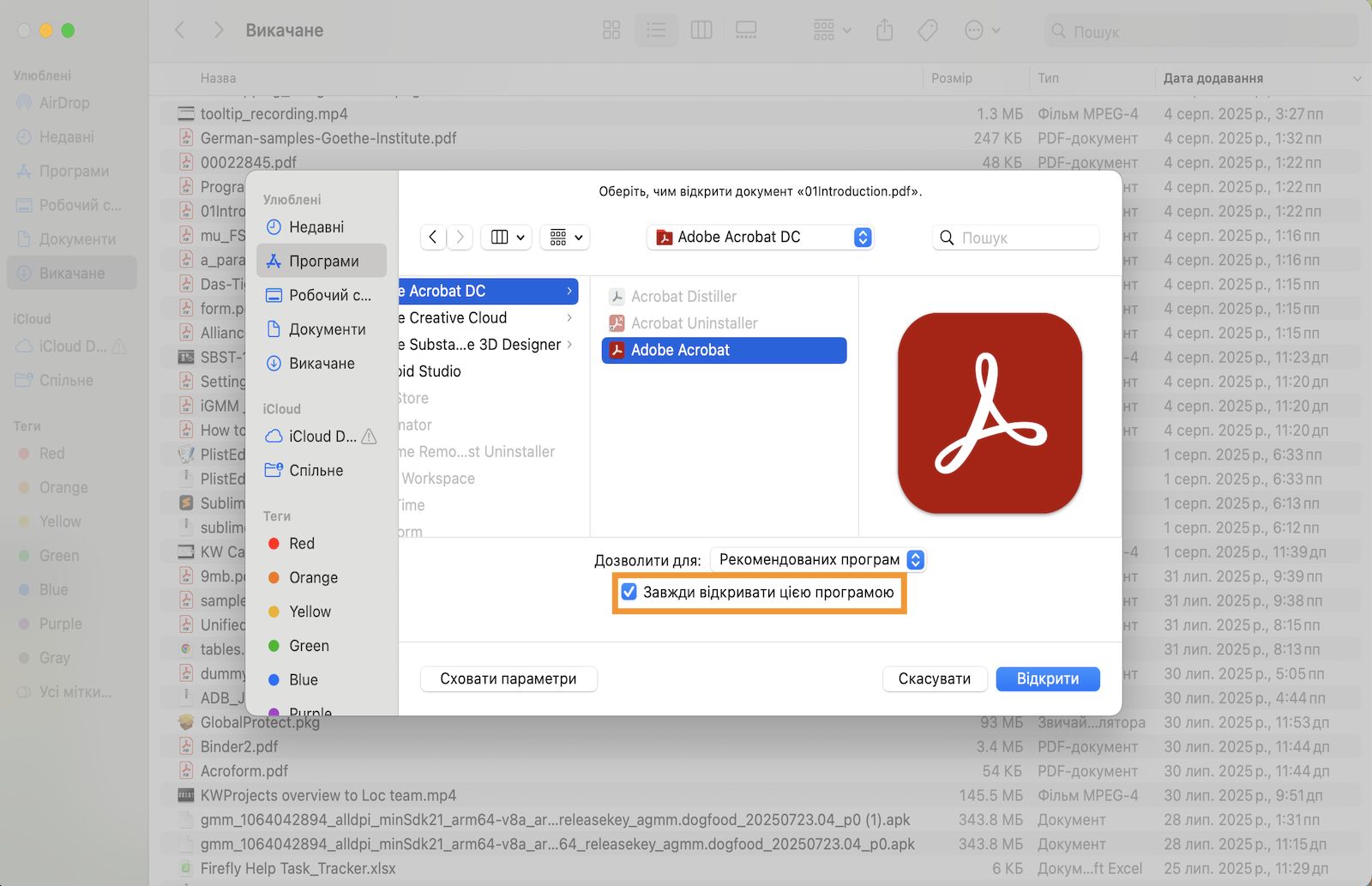
Task: Sort Finder list by Тип column
Action: 1048,78
